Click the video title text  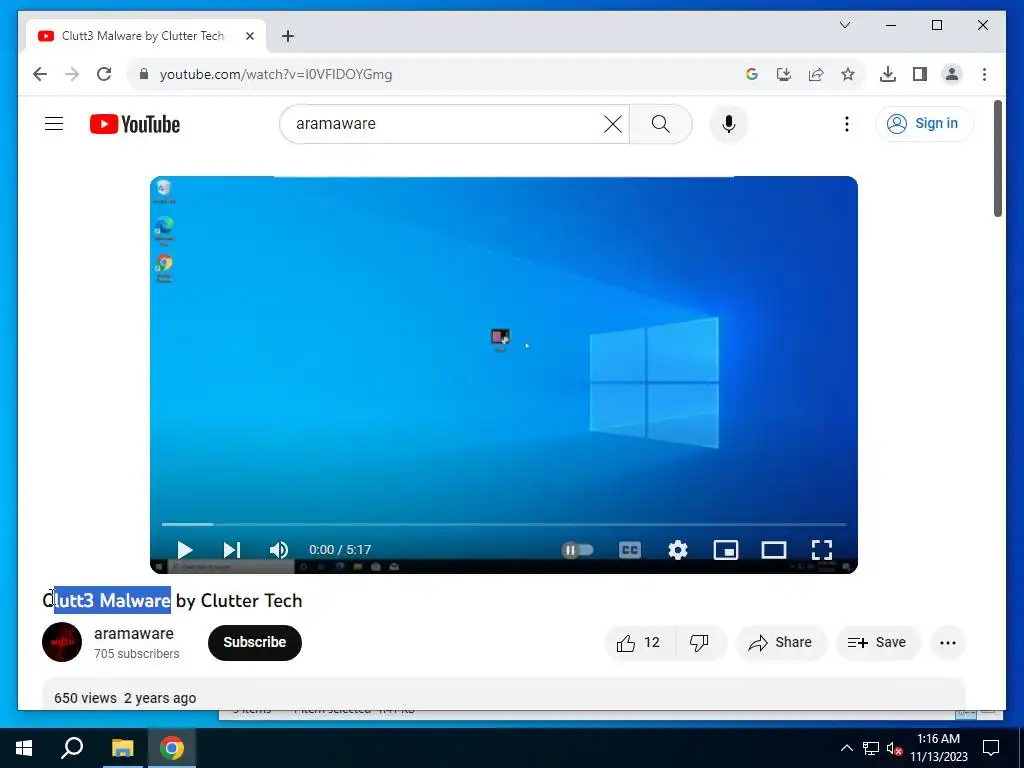pyautogui.click(x=172, y=600)
